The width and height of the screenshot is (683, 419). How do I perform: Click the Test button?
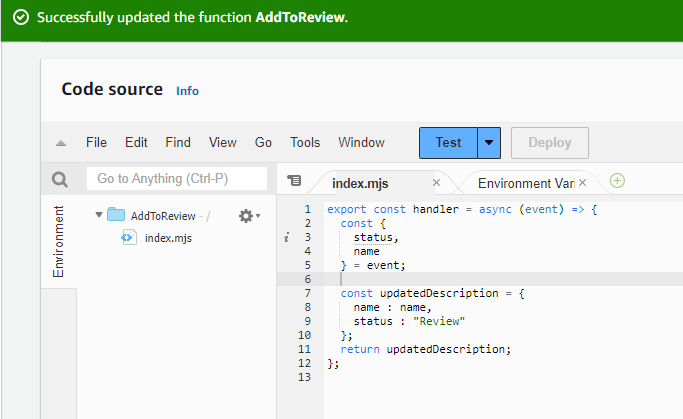tap(448, 143)
